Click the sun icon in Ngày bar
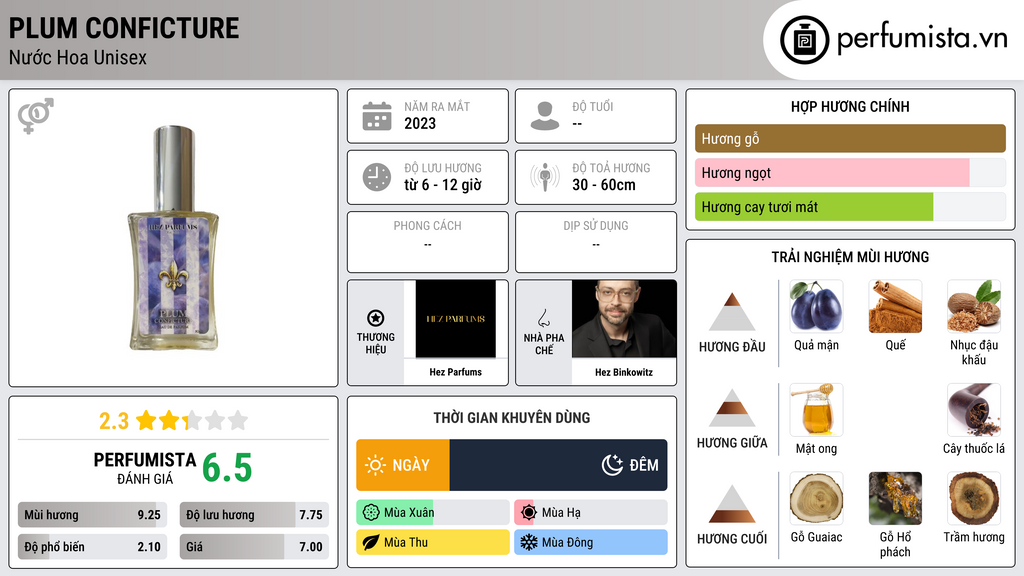 (376, 465)
